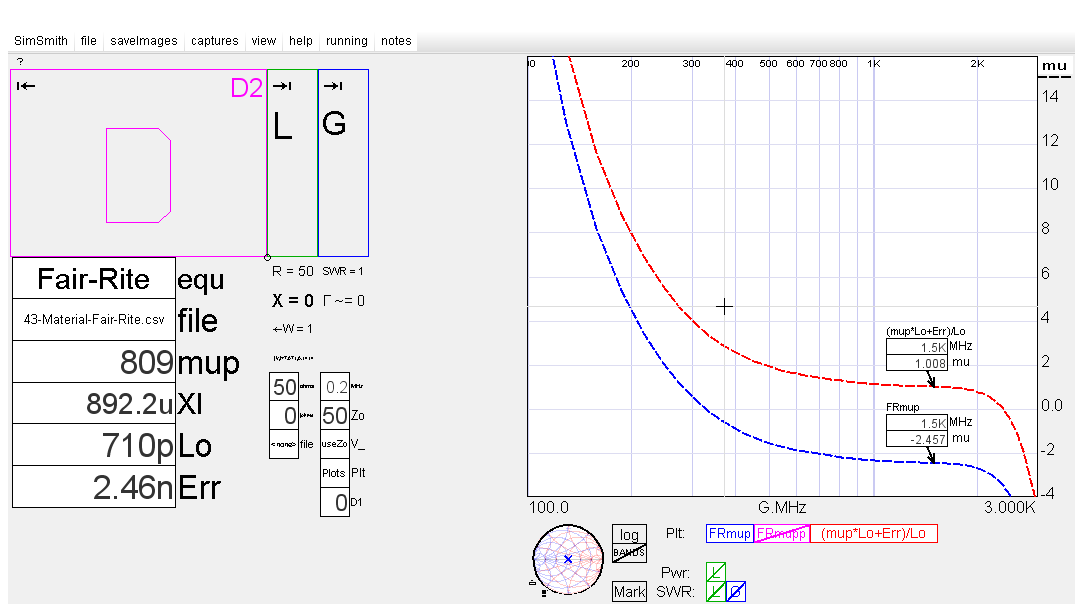Viewport: 1083px width, 612px height.
Task: Click the Plots button in generator column
Action: pos(335,473)
